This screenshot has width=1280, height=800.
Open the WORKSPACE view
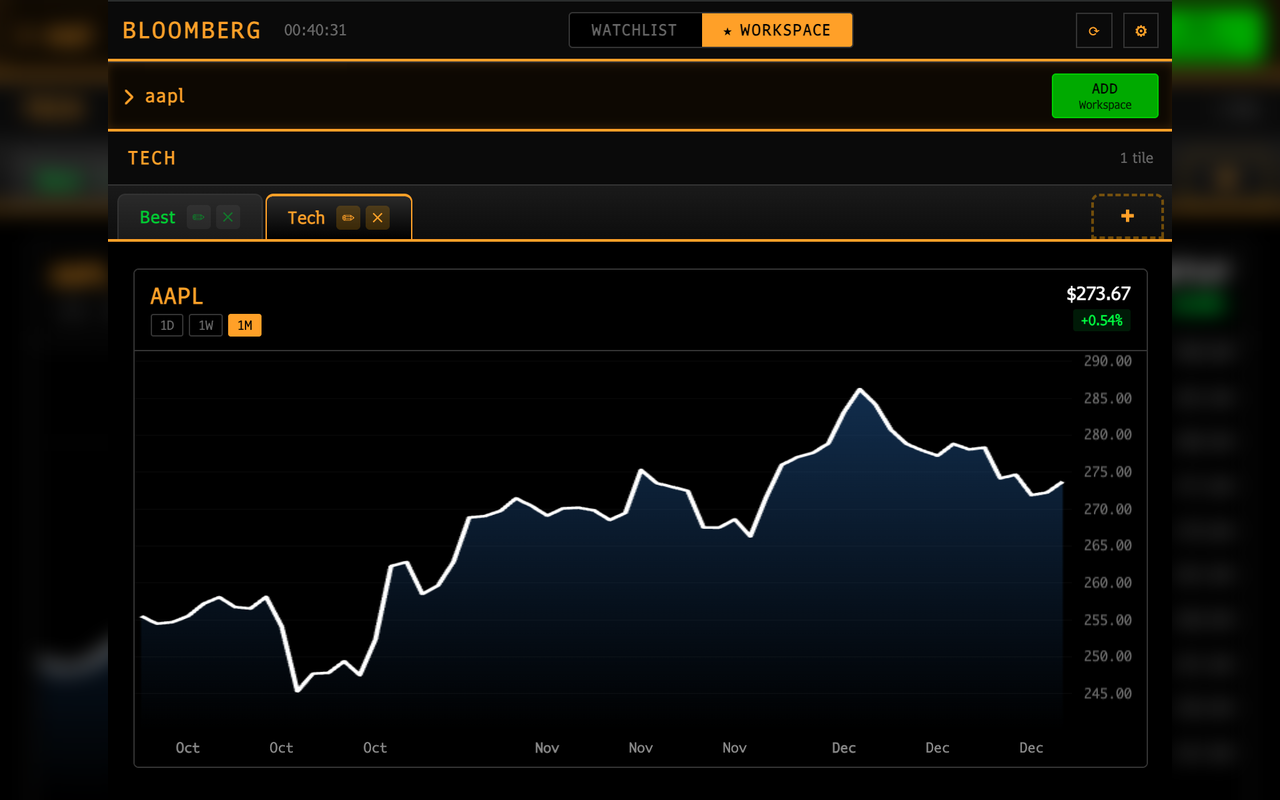(777, 30)
